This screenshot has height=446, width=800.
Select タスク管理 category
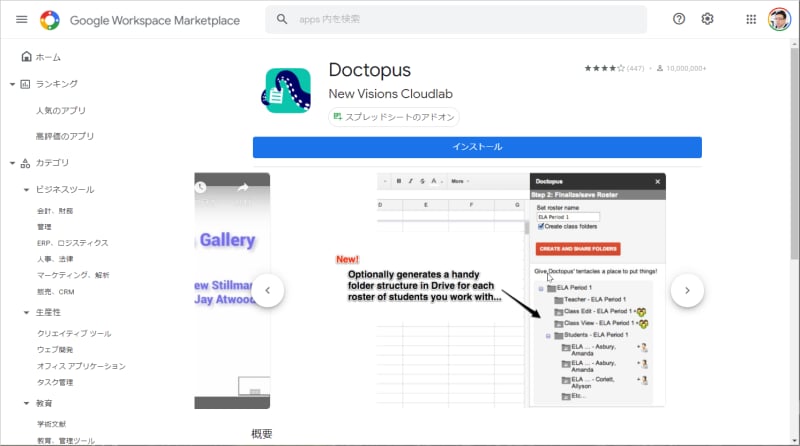(x=55, y=382)
